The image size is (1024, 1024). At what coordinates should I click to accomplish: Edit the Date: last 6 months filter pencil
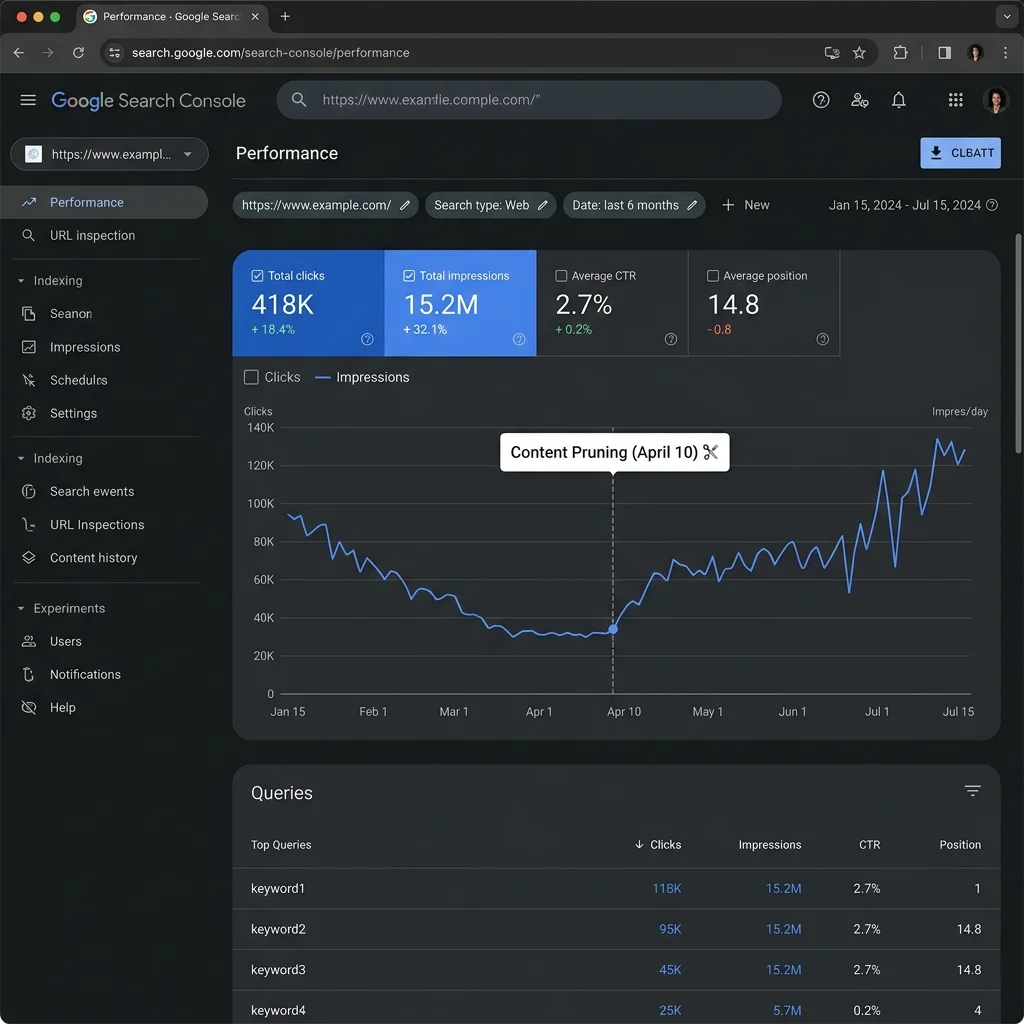click(692, 205)
